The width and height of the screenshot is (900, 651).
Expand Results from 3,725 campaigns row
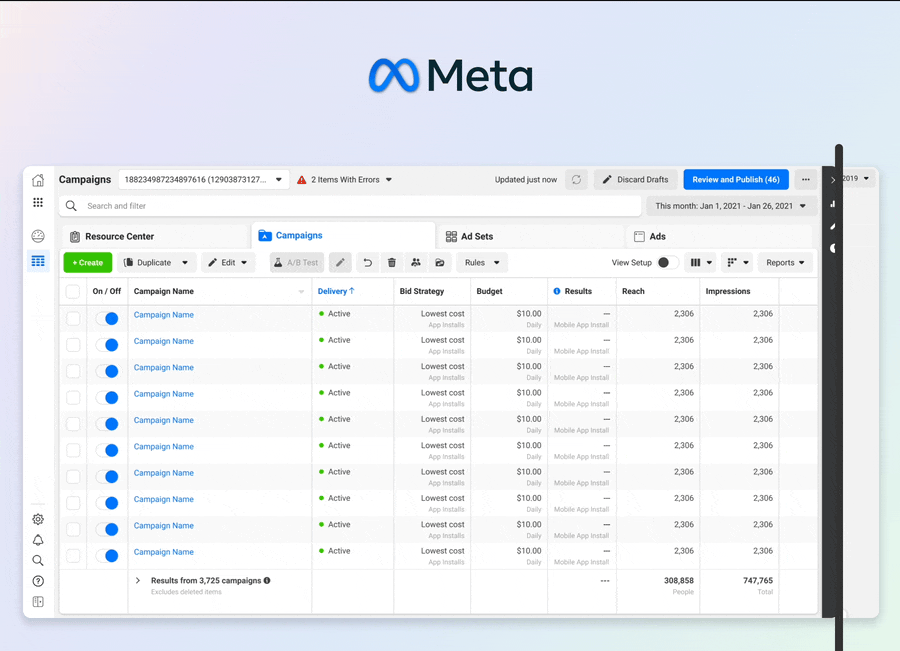click(x=138, y=580)
